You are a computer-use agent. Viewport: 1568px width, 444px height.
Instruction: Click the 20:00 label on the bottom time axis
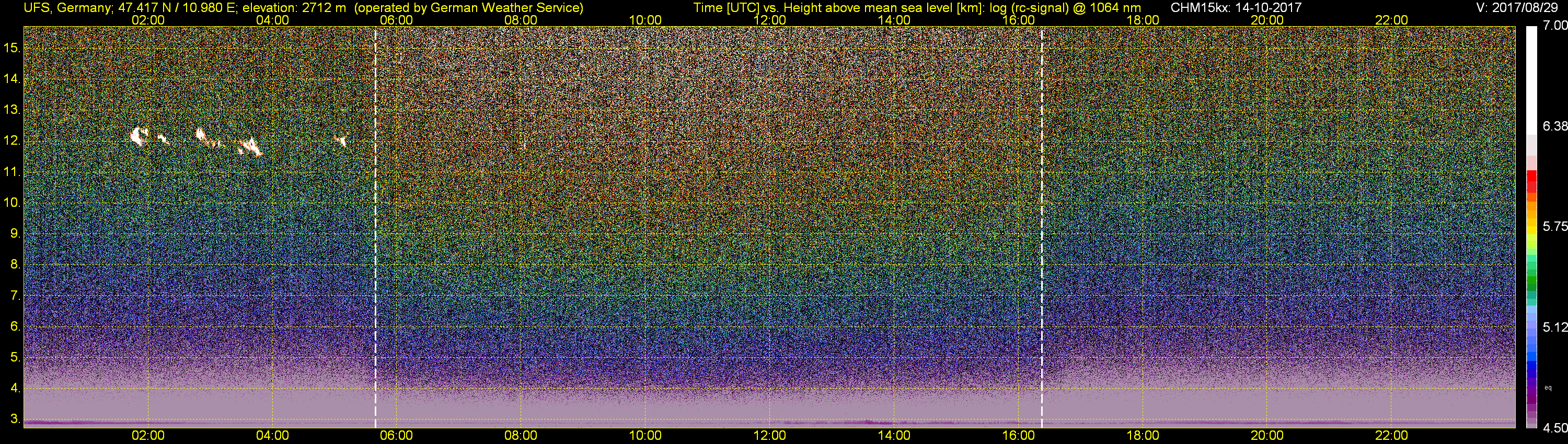(1267, 436)
